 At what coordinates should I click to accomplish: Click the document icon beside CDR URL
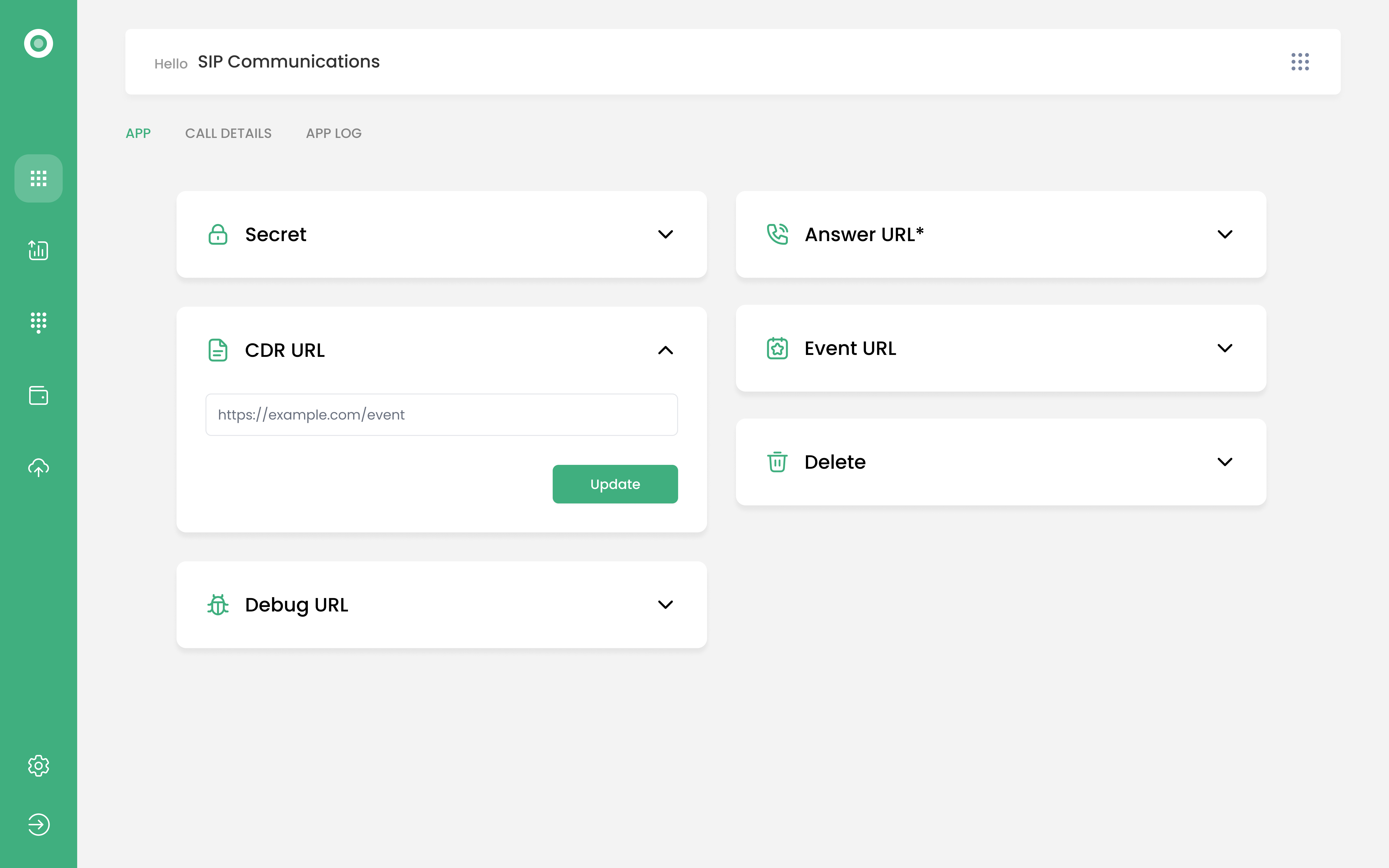(218, 350)
